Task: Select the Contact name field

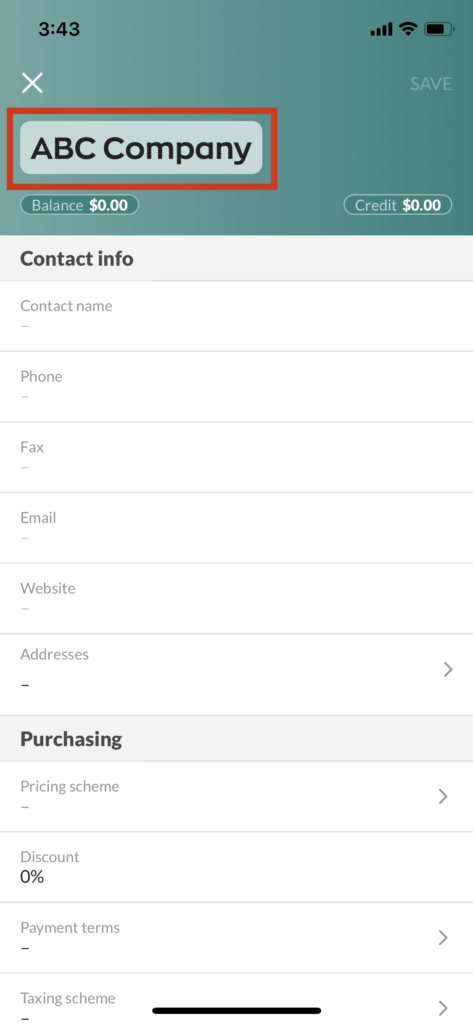Action: point(236,316)
